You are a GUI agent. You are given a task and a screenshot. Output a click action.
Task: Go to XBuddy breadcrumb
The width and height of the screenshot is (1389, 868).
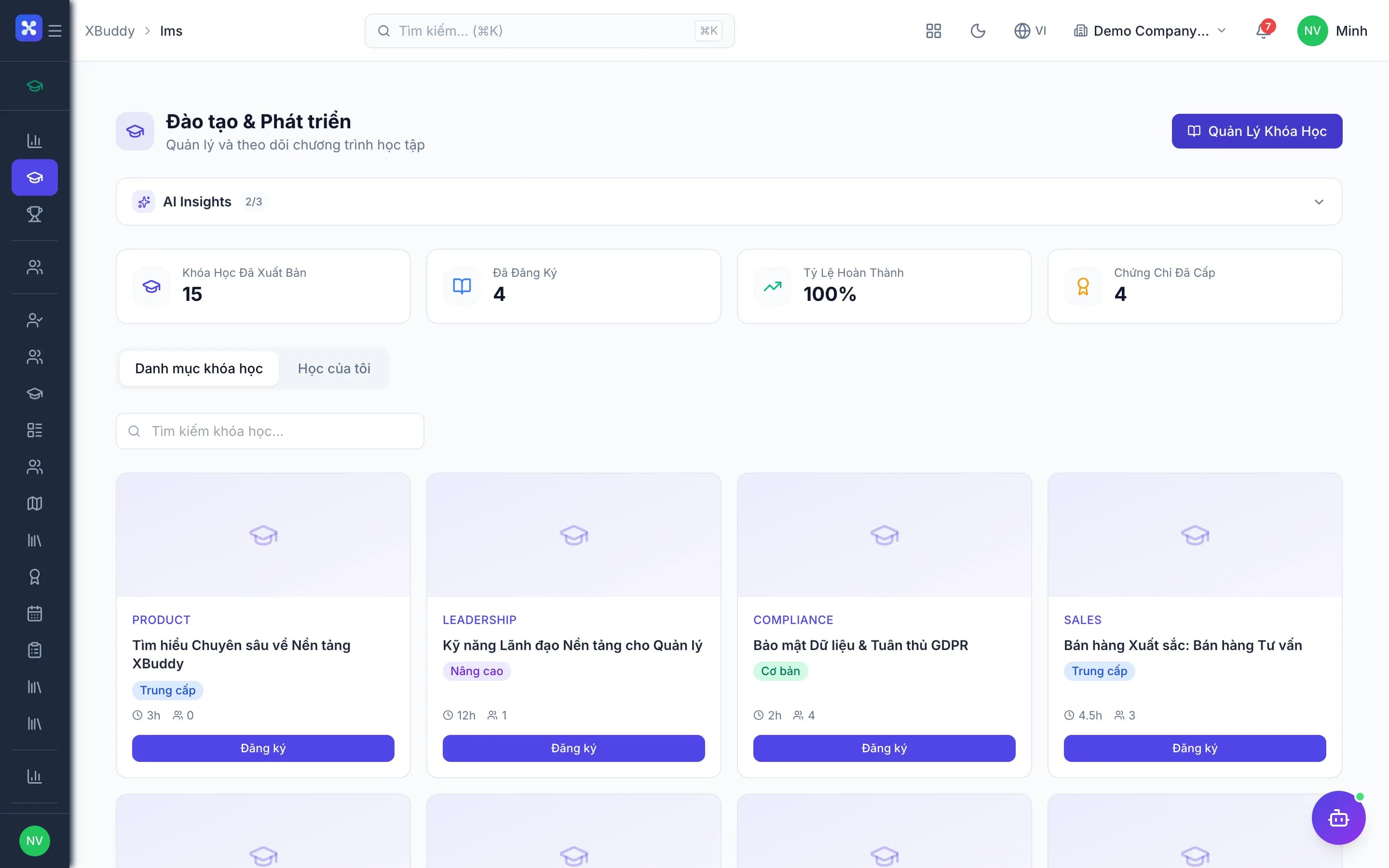(109, 31)
